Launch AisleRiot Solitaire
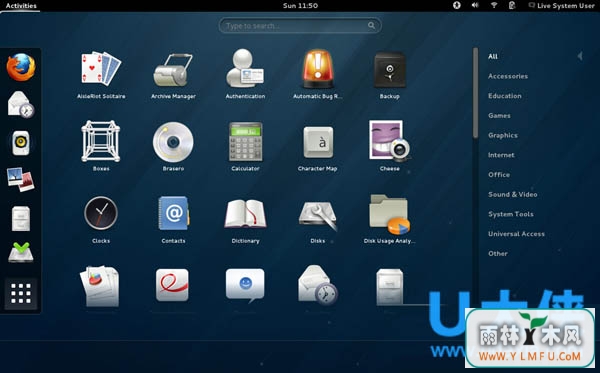The height and width of the screenshot is (373, 600). tap(101, 75)
